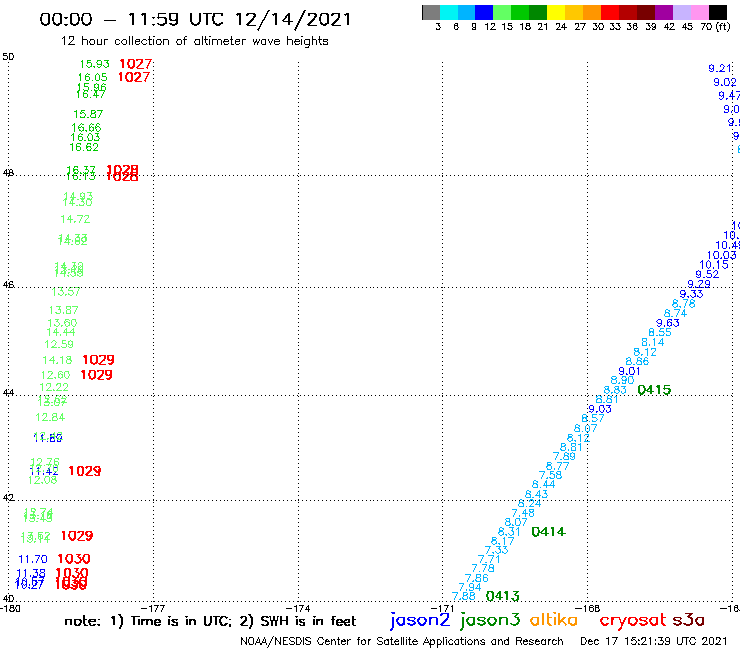Click the cyan swatch in the color scale

tap(449, 12)
